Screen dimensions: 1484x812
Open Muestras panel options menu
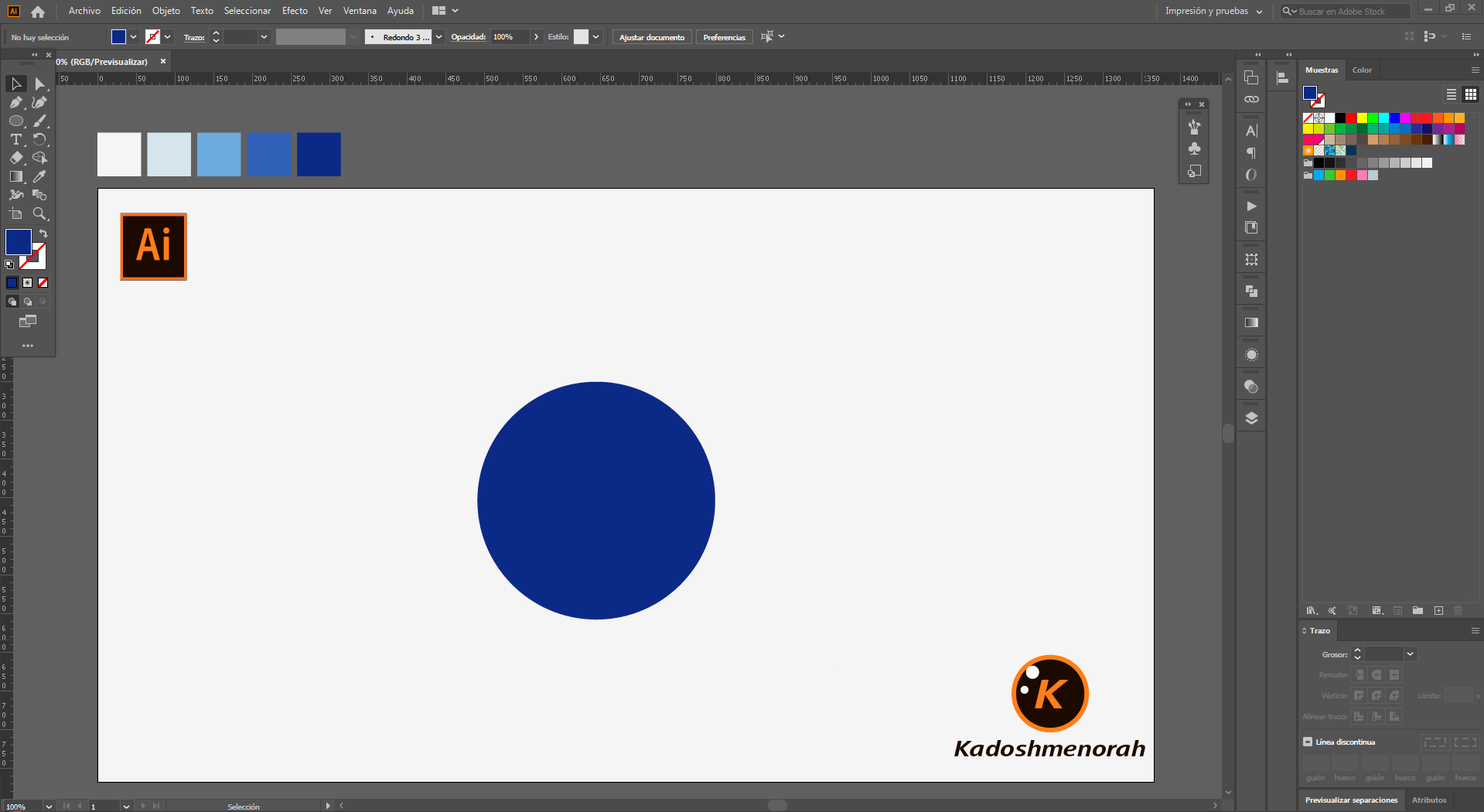coord(1475,70)
